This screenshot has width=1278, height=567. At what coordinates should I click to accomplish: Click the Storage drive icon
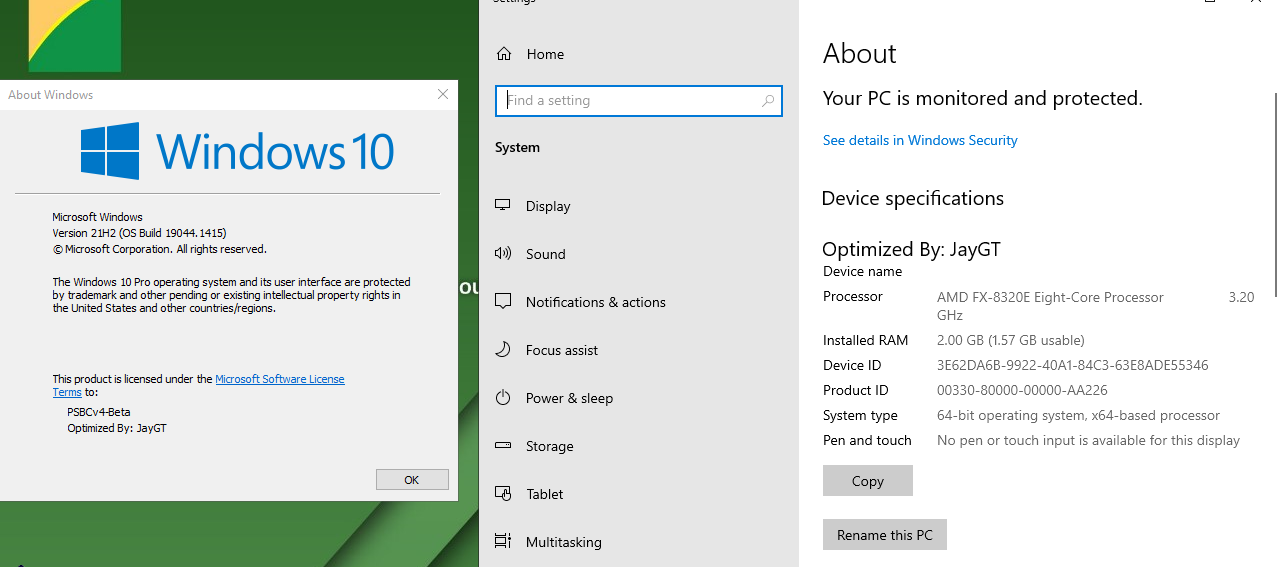click(x=503, y=446)
